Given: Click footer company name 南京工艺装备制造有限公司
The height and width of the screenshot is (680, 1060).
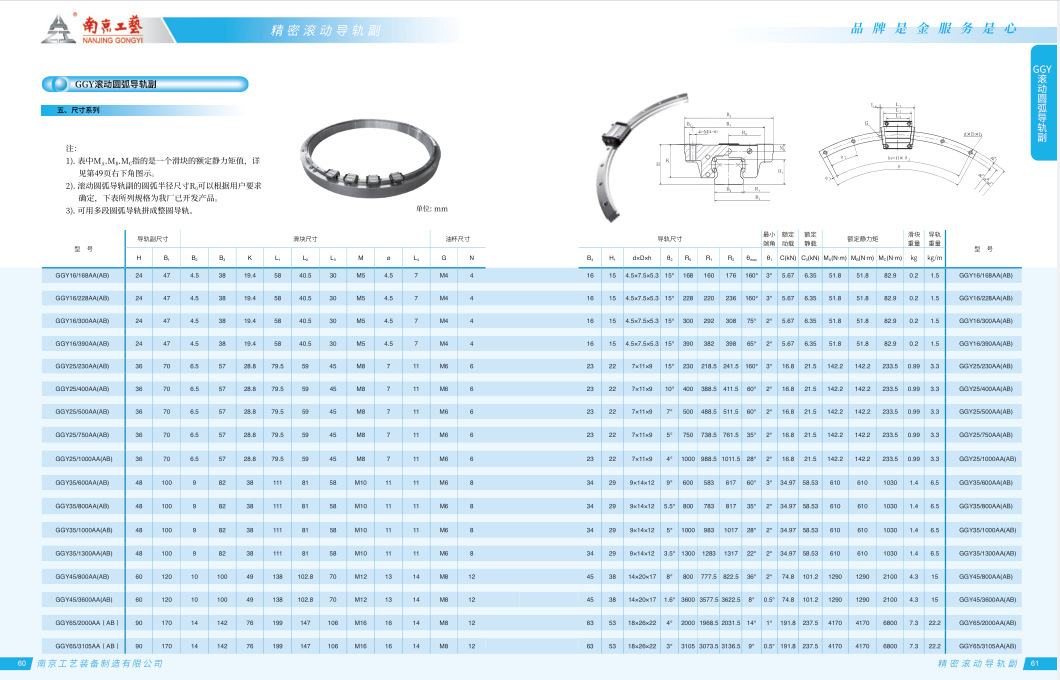Looking at the screenshot, I should tap(100, 664).
